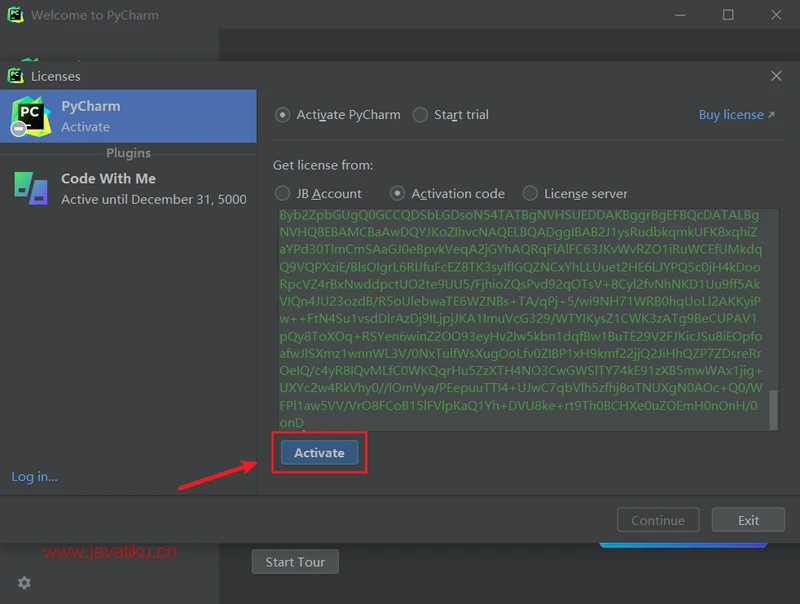Click inside the activation code text area
The width and height of the screenshot is (800, 604).
[520, 320]
